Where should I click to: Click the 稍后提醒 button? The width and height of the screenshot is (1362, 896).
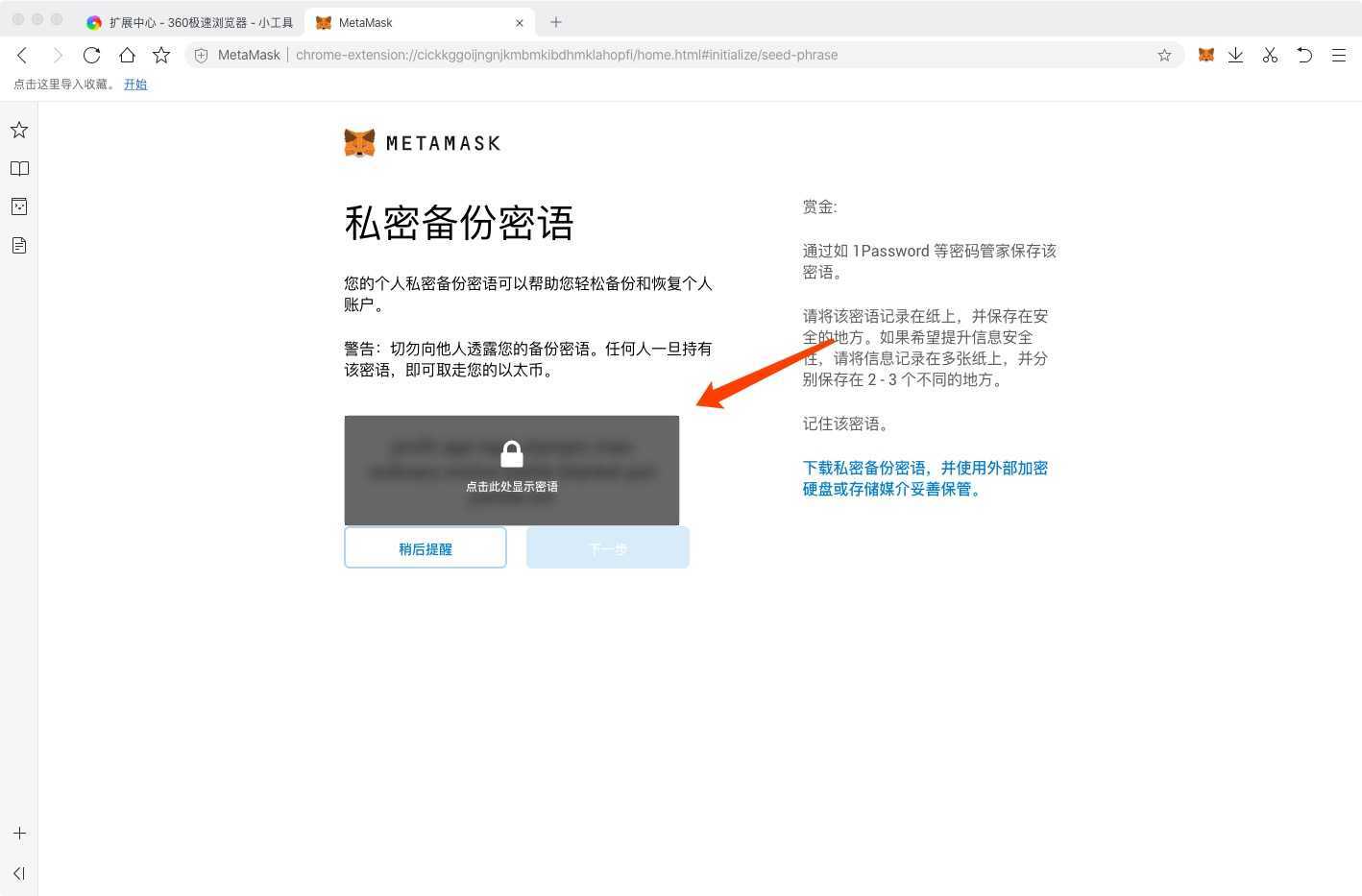click(426, 547)
